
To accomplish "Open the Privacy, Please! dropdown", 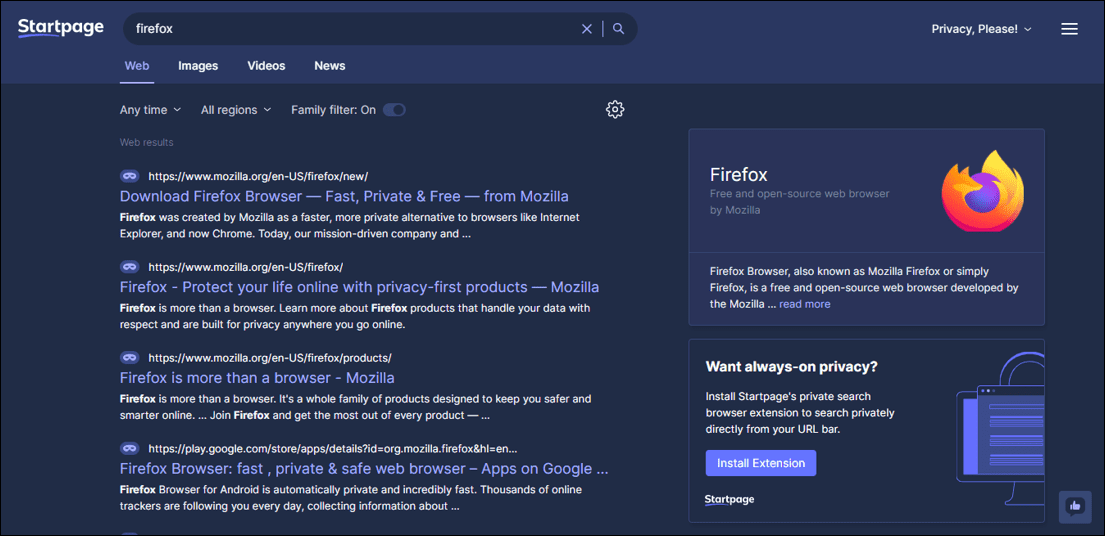I will click(x=981, y=29).
